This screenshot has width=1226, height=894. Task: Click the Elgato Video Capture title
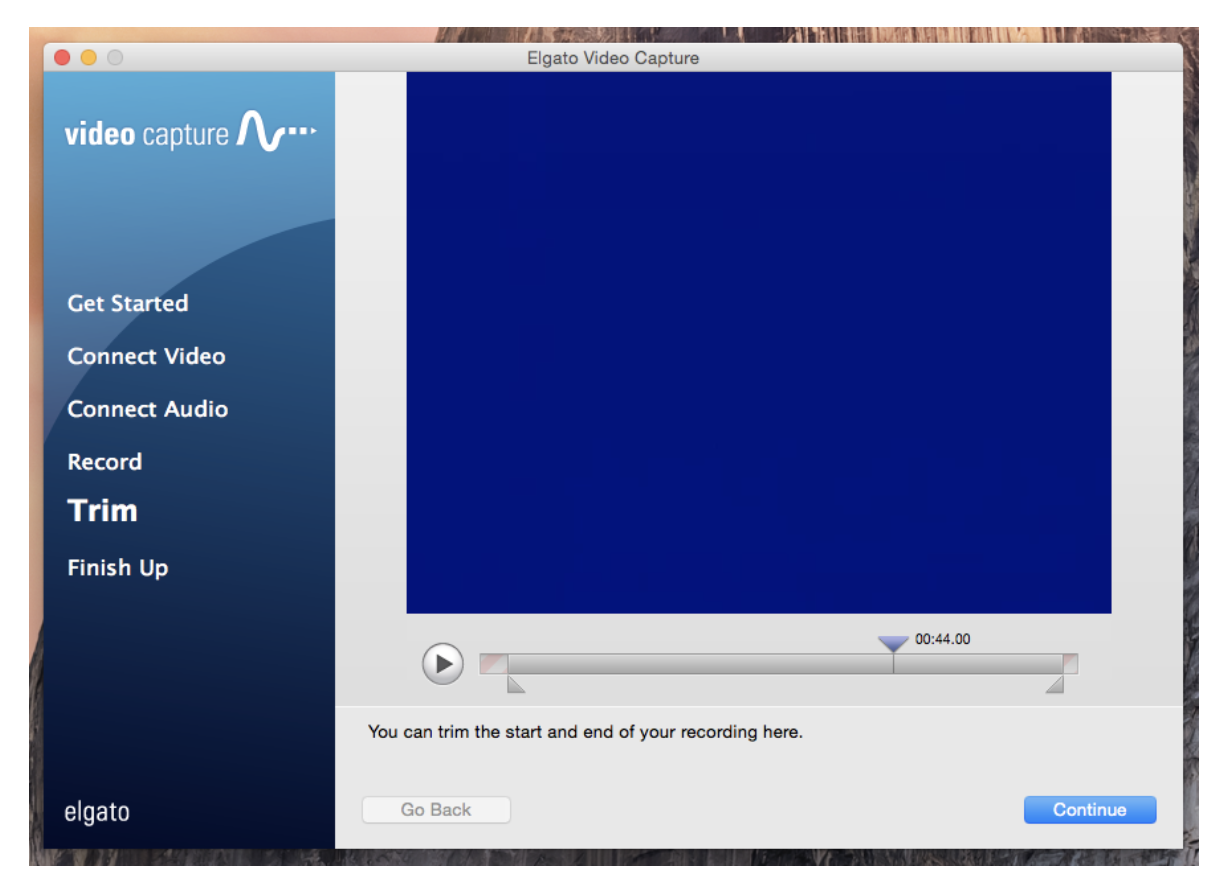613,58
